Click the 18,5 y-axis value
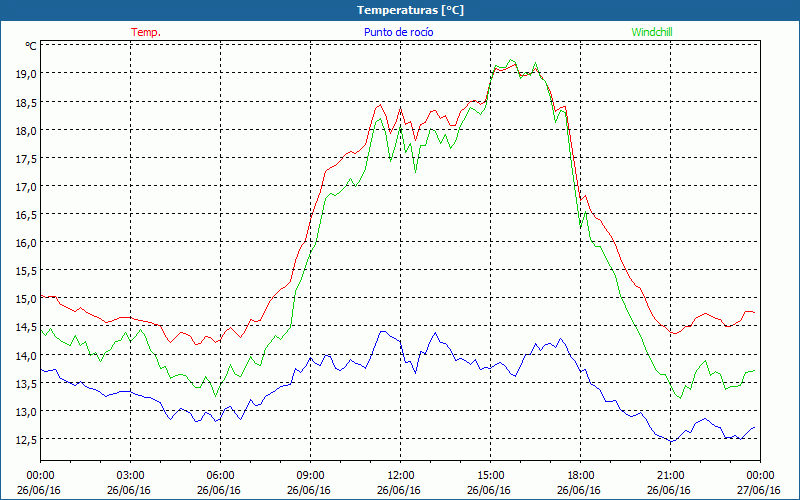Image resolution: width=800 pixels, height=500 pixels. pyautogui.click(x=28, y=103)
